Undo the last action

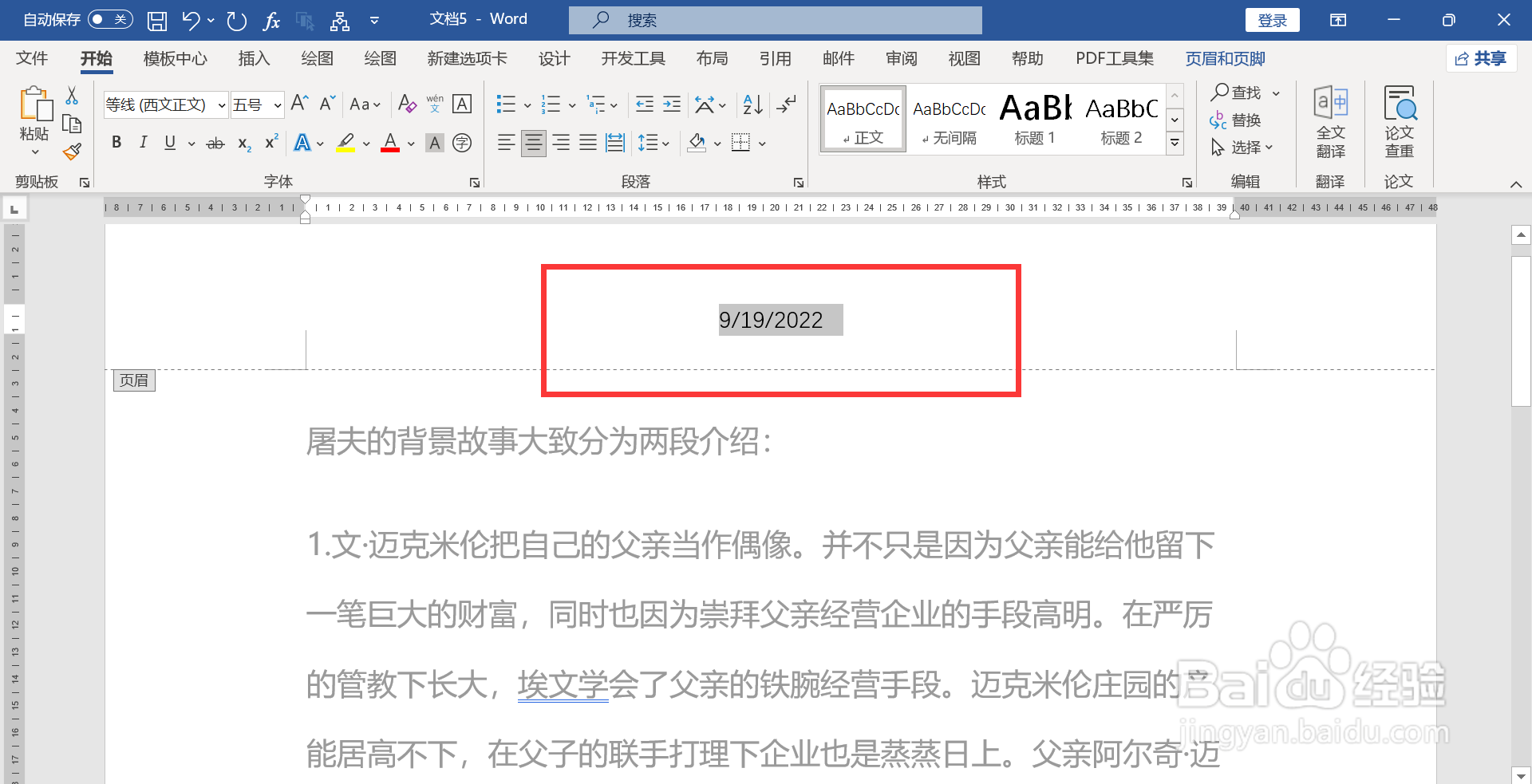tap(191, 21)
